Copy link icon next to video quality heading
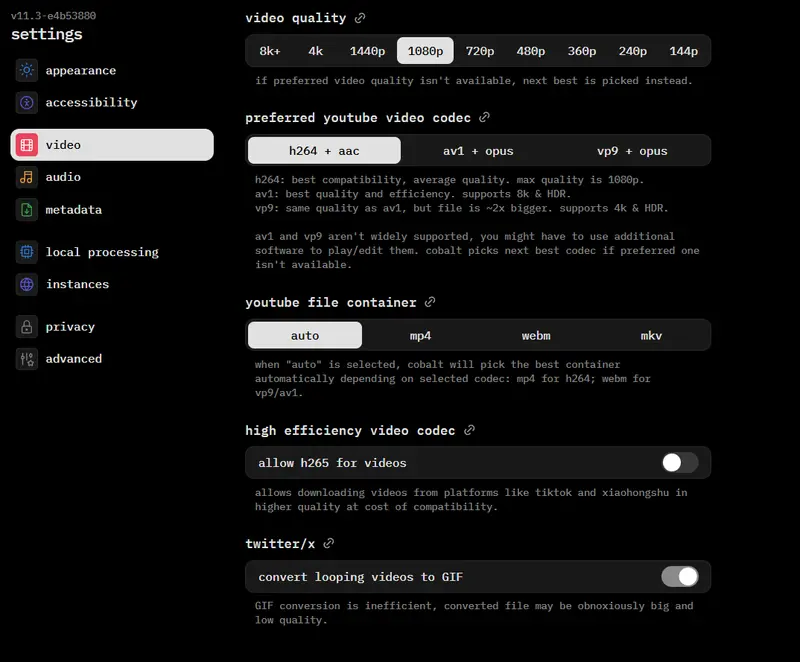 click(360, 18)
